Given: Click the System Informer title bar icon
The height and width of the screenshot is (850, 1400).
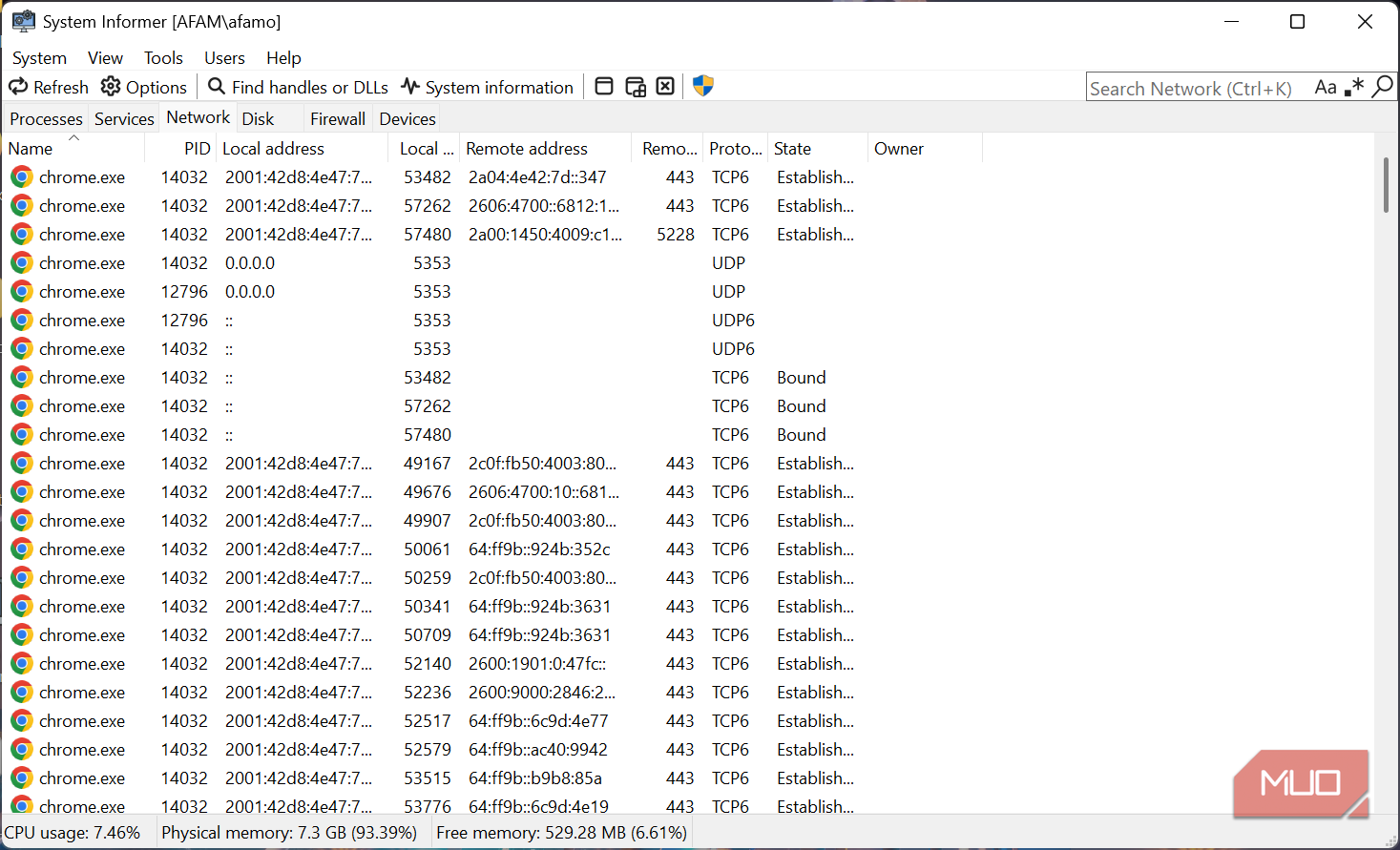Looking at the screenshot, I should (23, 21).
